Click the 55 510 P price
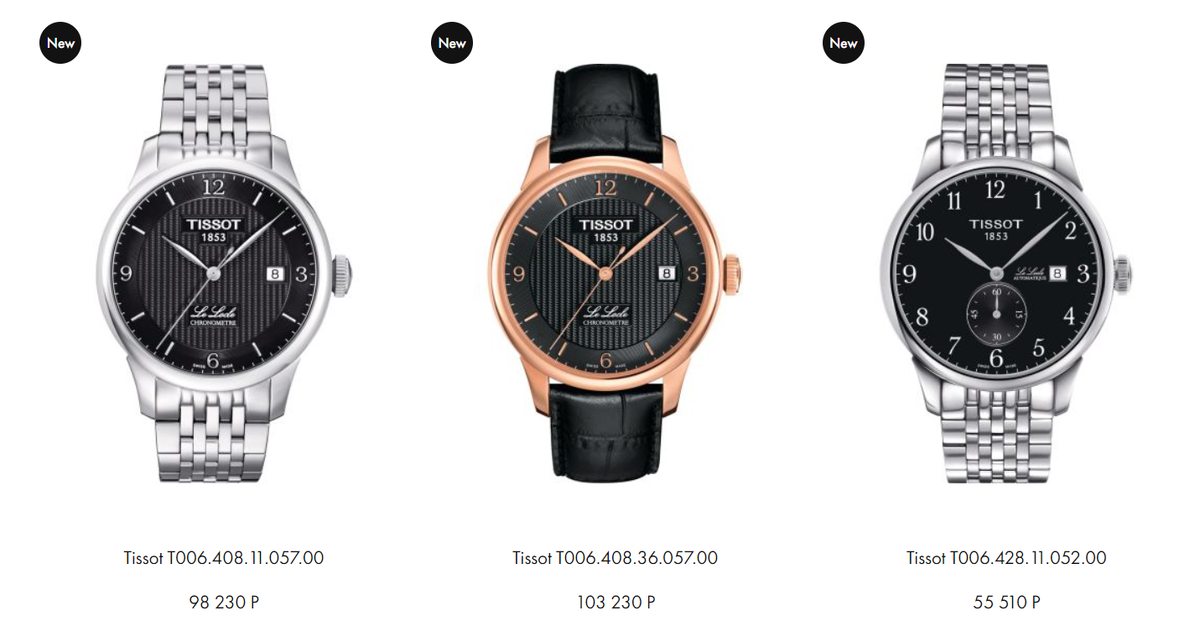Screen dimensions: 1200x642 point(1006,602)
